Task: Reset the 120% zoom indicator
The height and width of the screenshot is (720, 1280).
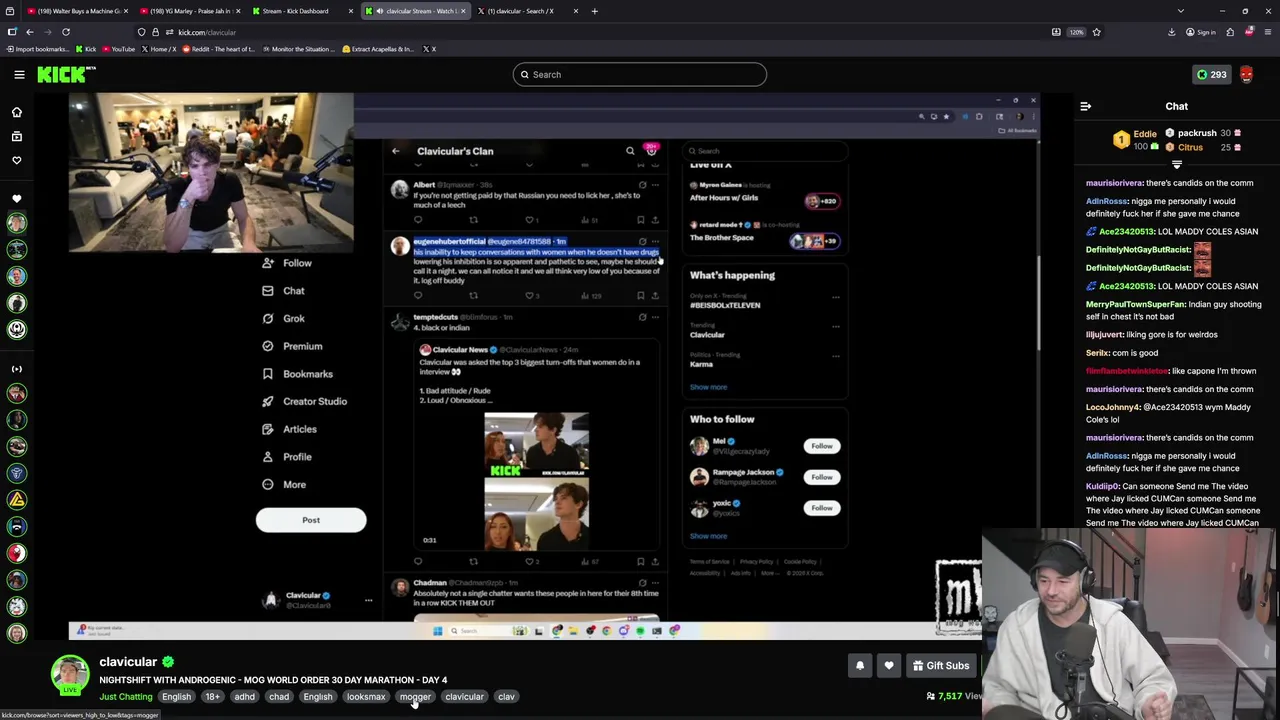Action: (1076, 32)
